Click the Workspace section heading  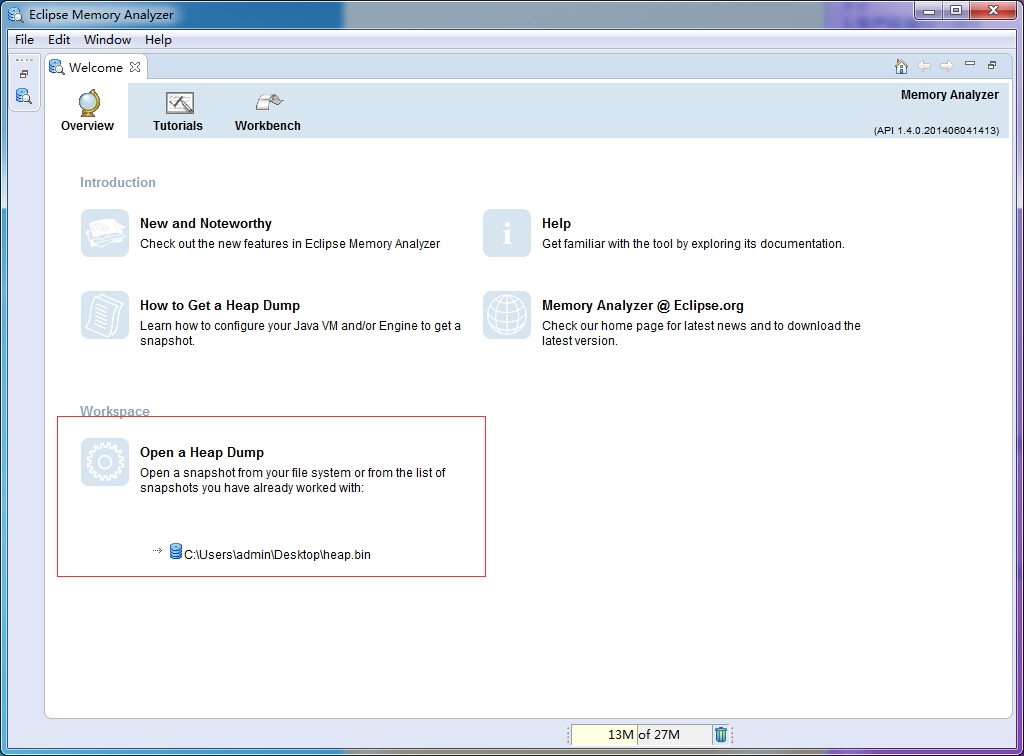(x=115, y=411)
